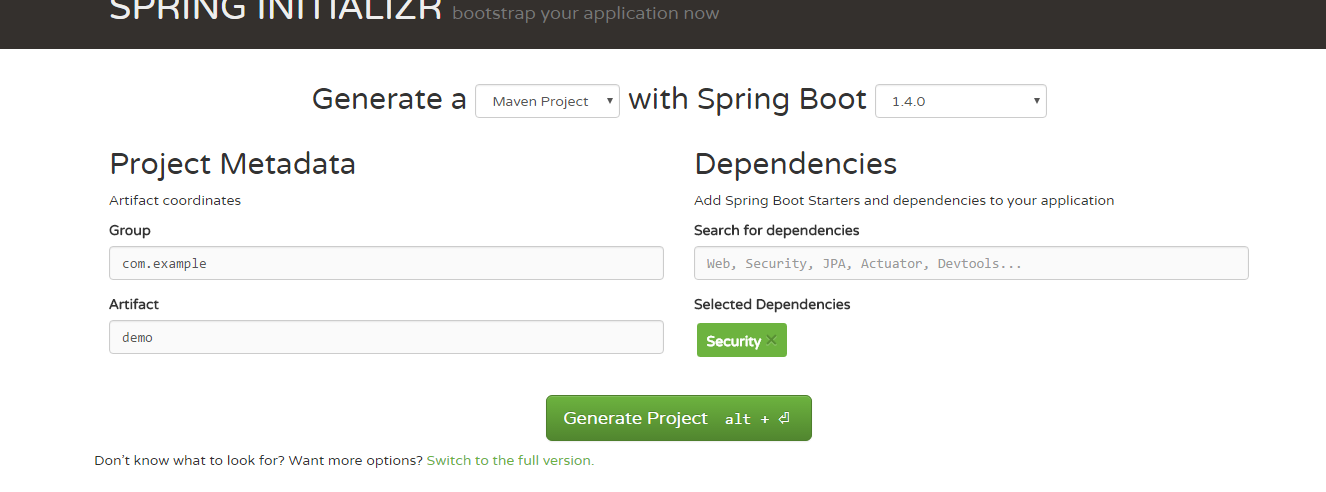Click the 'Generate a' heading text
Screen dimensions: 1326x492
pyautogui.click(x=389, y=99)
